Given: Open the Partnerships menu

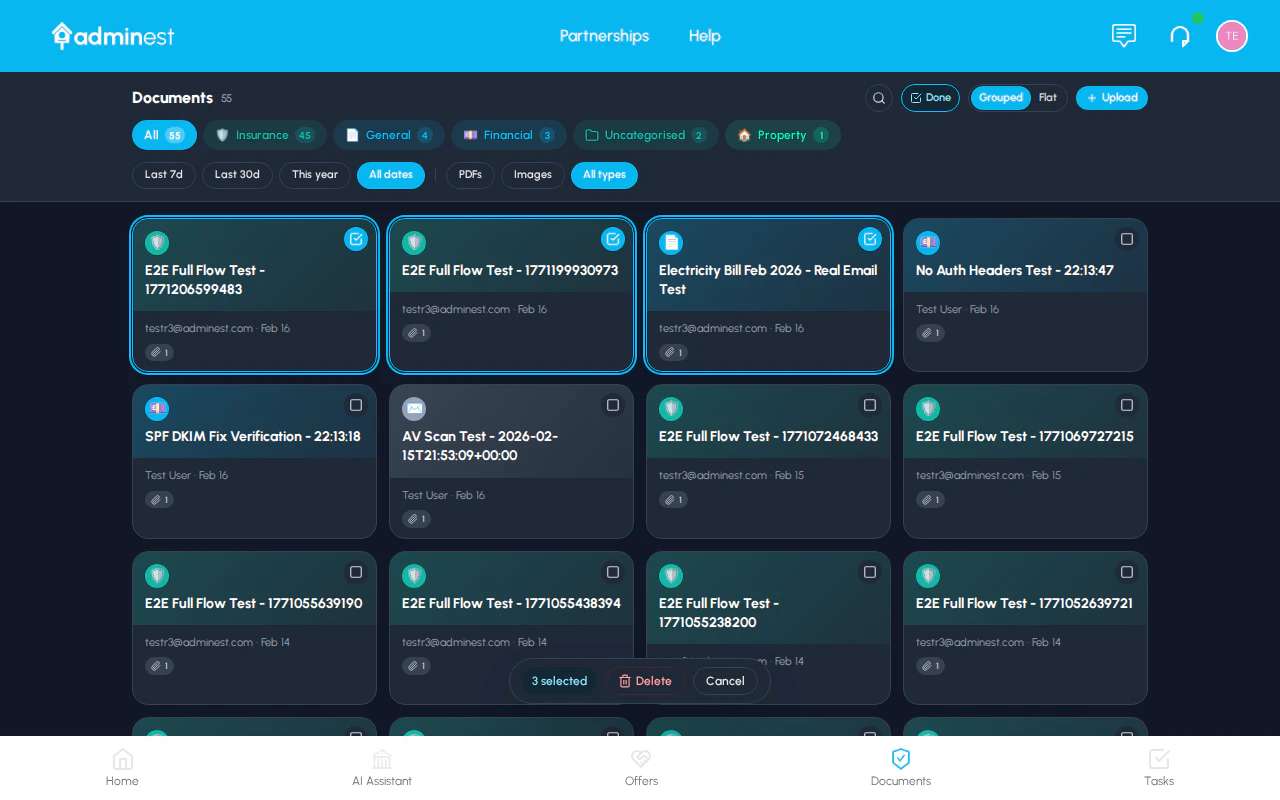Looking at the screenshot, I should click(x=604, y=36).
